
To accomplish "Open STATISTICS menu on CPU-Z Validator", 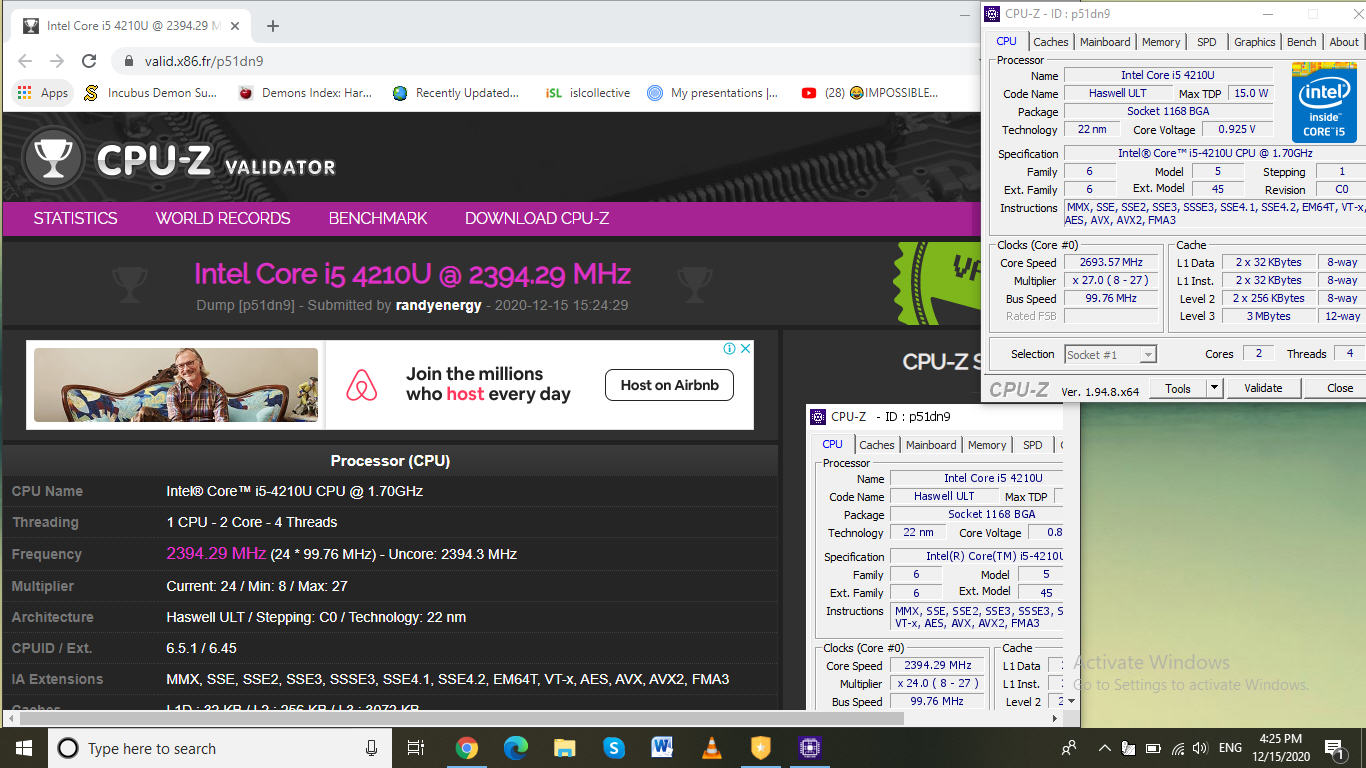I will point(75,218).
